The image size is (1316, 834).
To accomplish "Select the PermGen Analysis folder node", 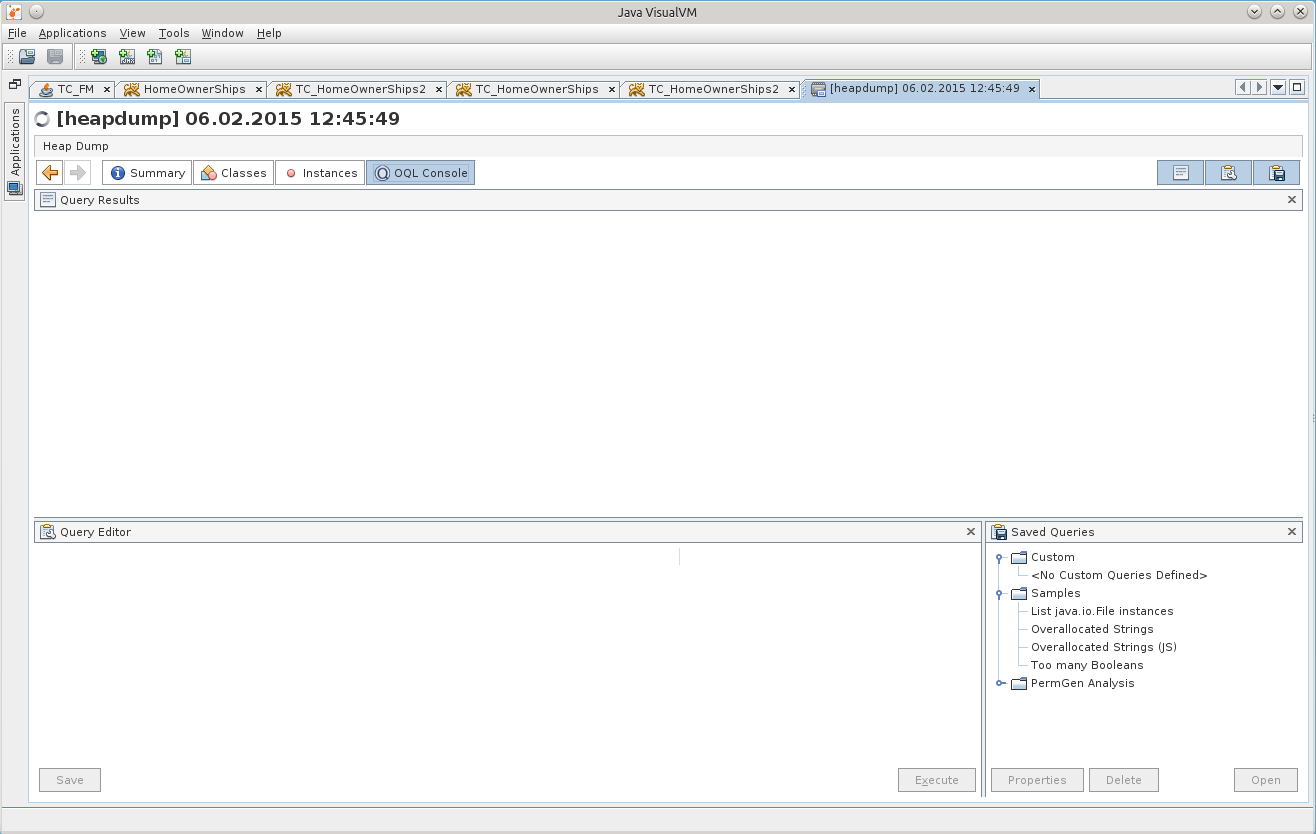I will [1082, 684].
